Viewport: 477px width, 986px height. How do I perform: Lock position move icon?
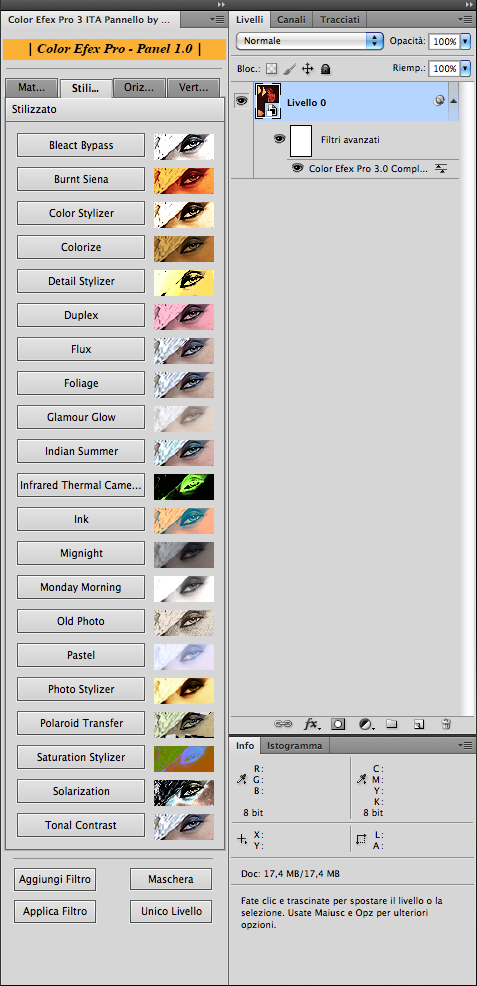(x=307, y=69)
